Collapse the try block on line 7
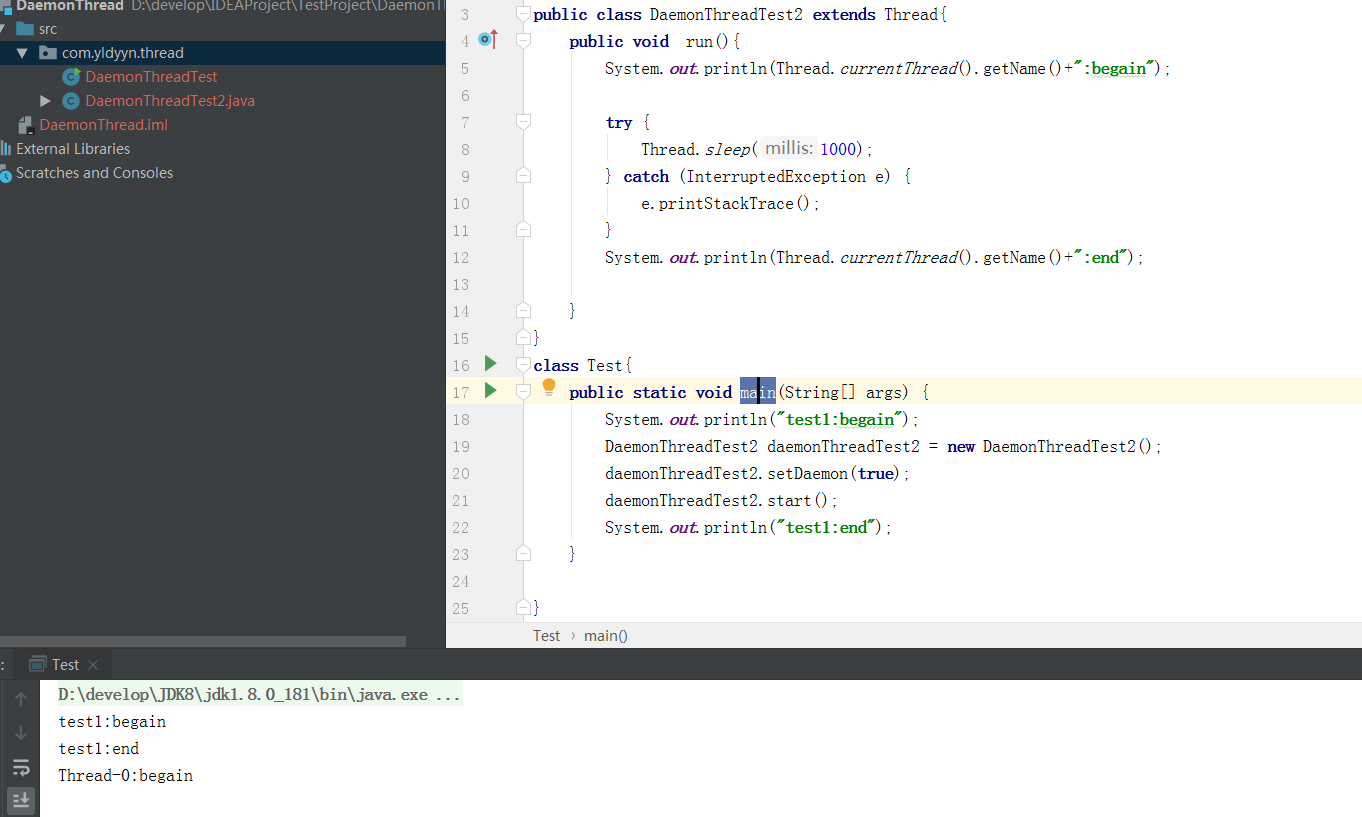1362x817 pixels. [x=522, y=122]
